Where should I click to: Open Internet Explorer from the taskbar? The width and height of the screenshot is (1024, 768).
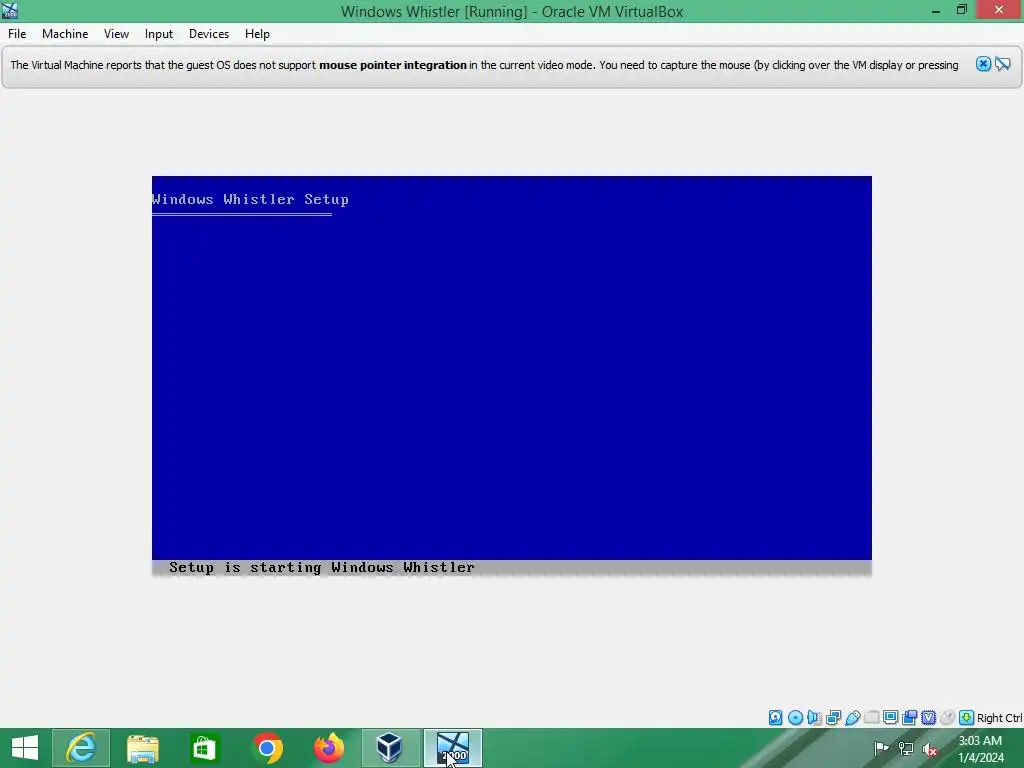click(x=81, y=748)
